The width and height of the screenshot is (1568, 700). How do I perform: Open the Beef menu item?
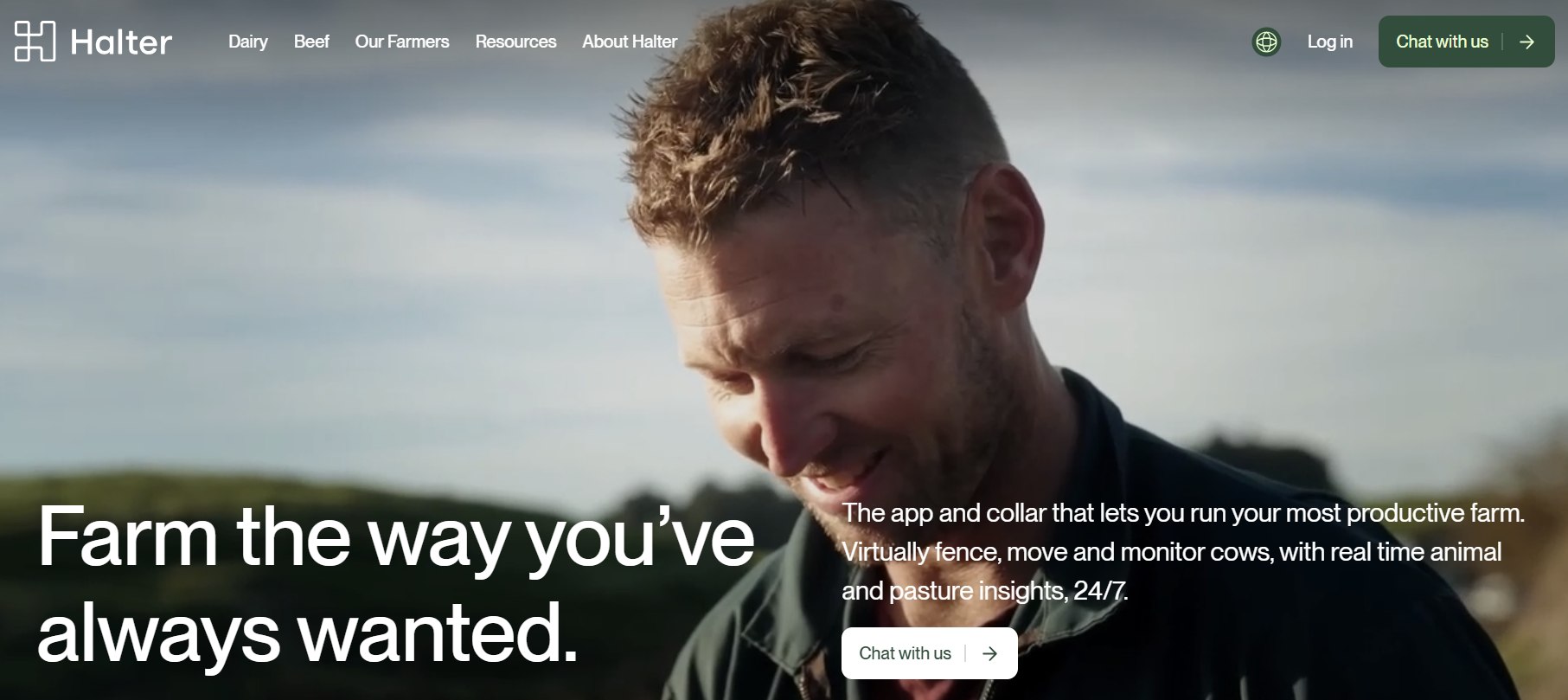tap(311, 42)
